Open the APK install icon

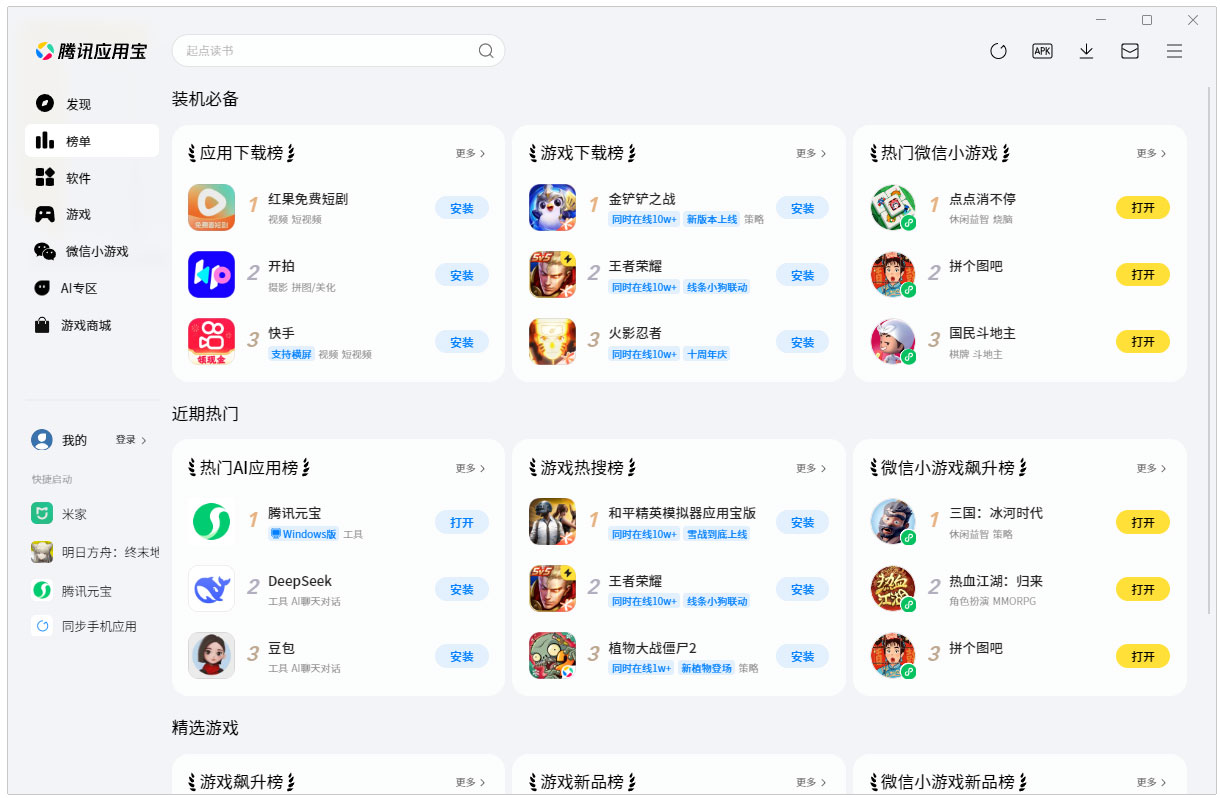(1042, 51)
